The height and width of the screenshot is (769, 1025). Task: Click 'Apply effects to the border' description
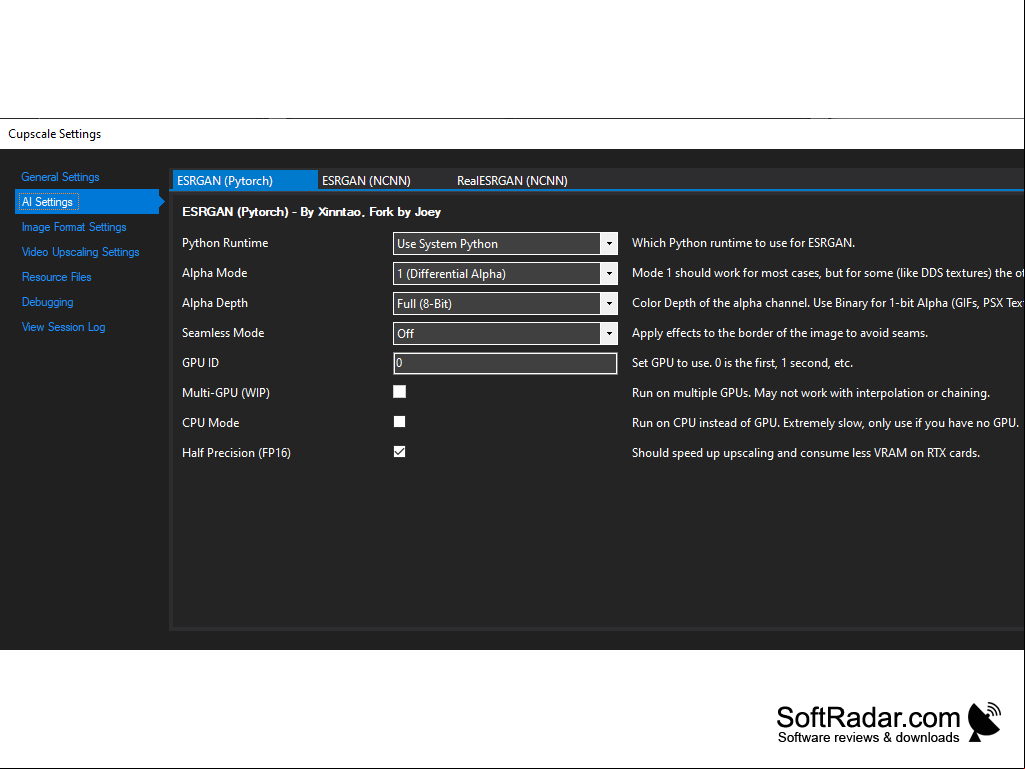(x=780, y=333)
